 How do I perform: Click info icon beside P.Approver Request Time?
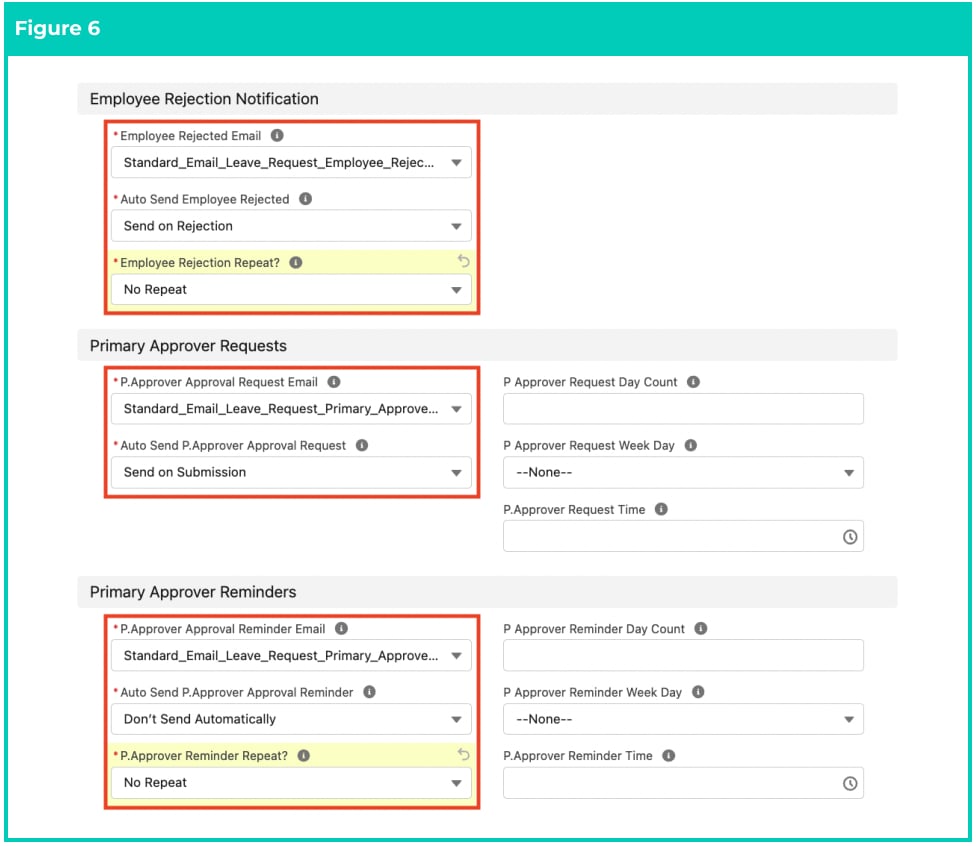tap(662, 509)
